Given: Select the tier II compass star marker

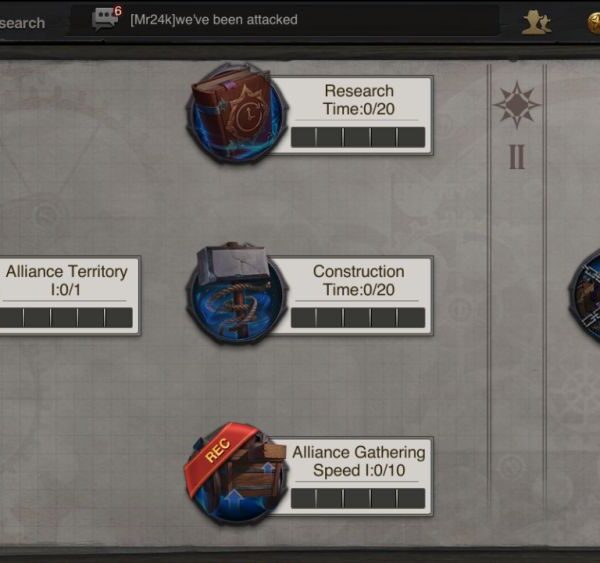Looking at the screenshot, I should [517, 104].
